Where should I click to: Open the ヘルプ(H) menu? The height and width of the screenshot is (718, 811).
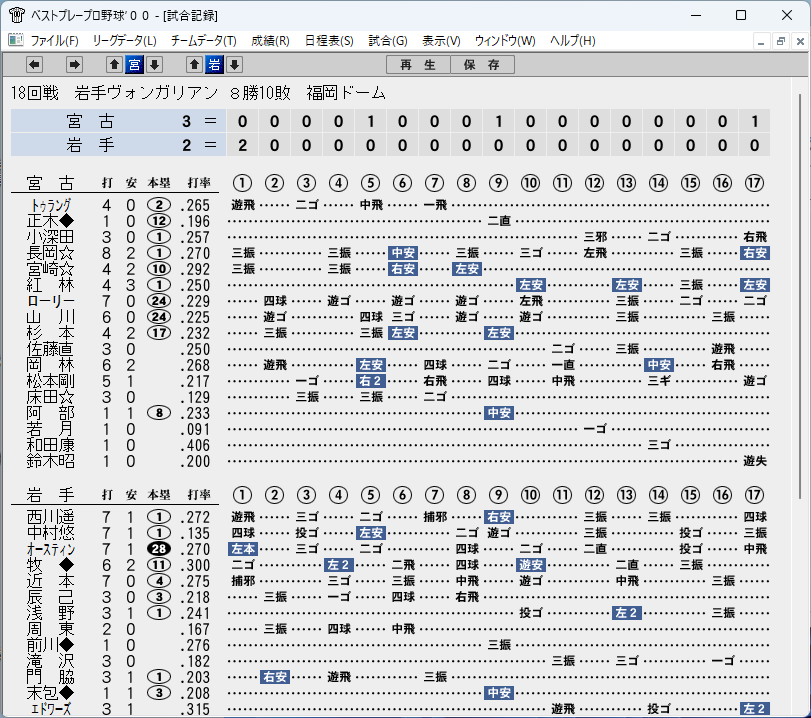(573, 40)
